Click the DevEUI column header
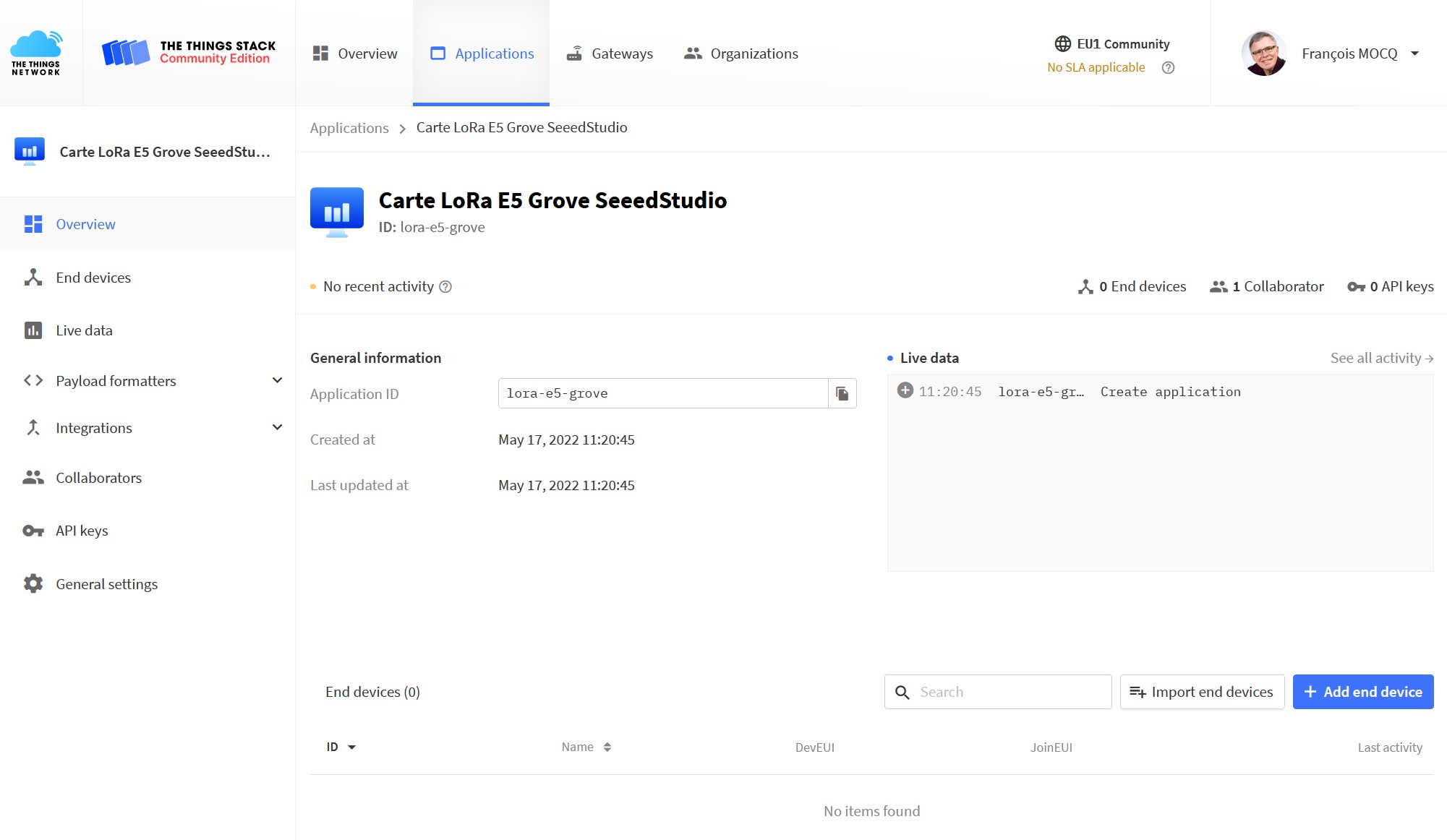 [815, 747]
